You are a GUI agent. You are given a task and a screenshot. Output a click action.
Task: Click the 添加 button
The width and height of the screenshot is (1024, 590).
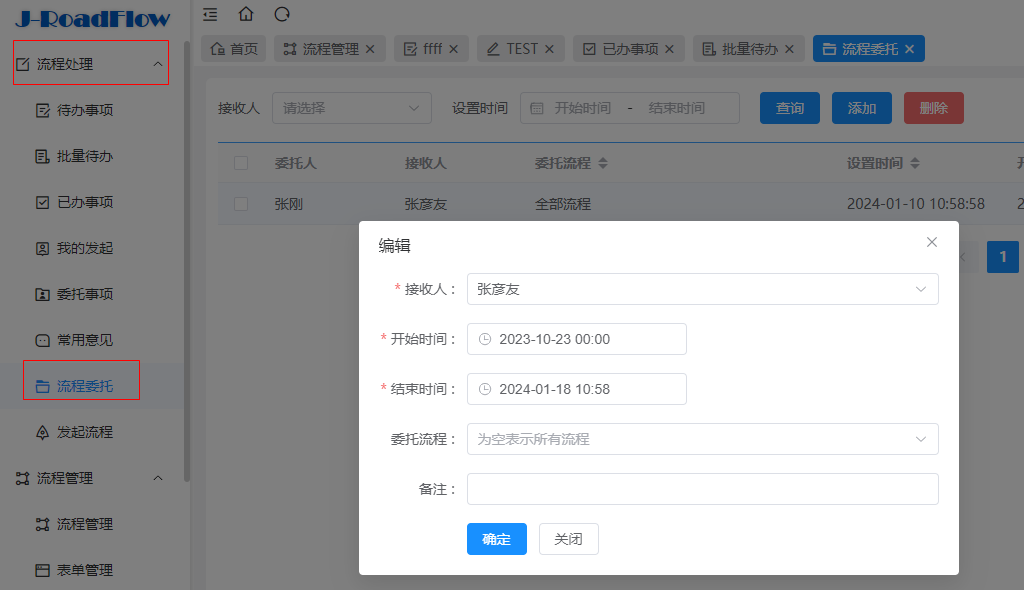[x=861, y=108]
